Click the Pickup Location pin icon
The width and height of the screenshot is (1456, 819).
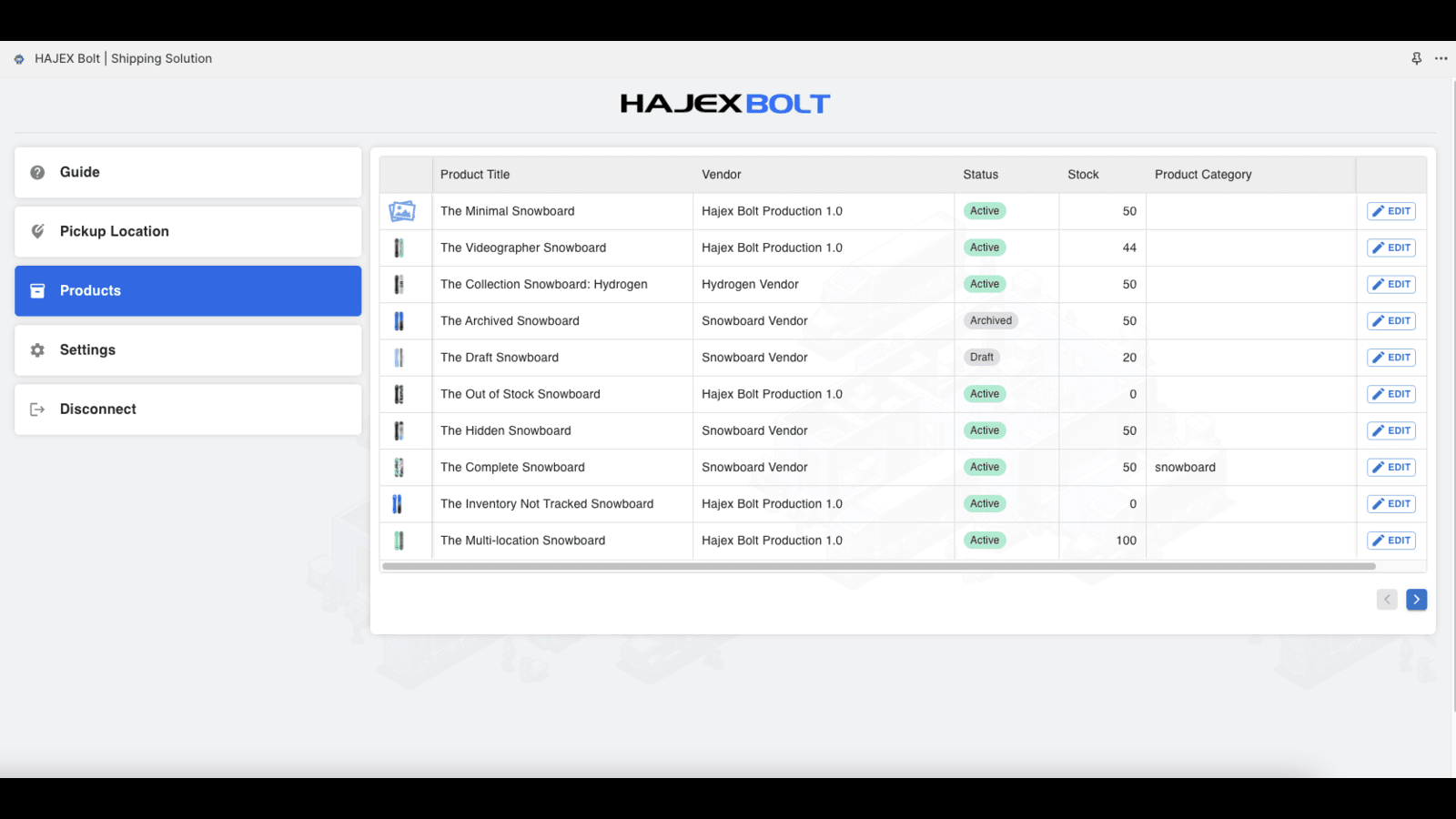point(37,232)
